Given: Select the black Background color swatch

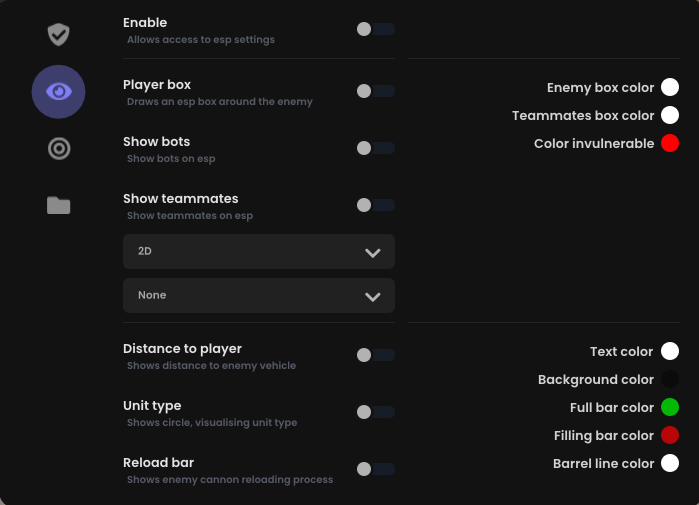Looking at the screenshot, I should 670,379.
